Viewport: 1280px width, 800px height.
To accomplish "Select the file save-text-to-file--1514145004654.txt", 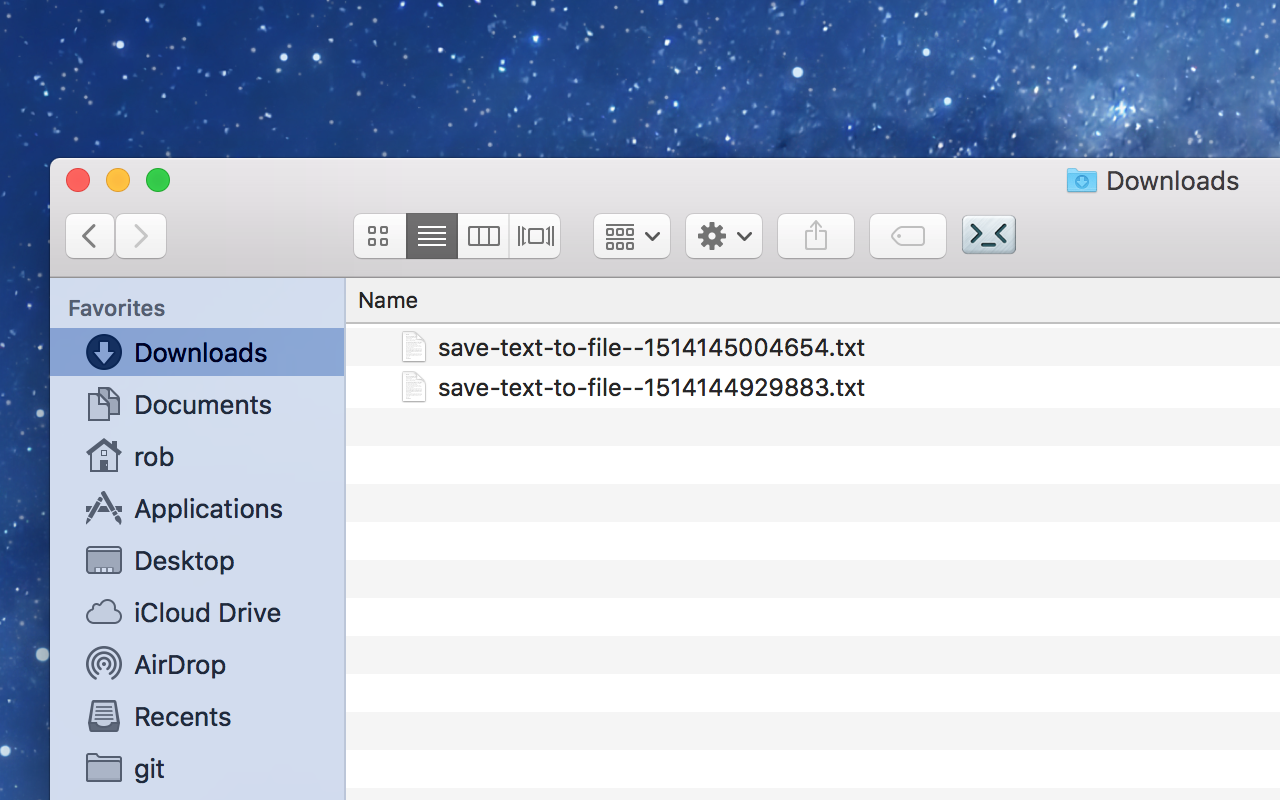I will click(x=651, y=347).
